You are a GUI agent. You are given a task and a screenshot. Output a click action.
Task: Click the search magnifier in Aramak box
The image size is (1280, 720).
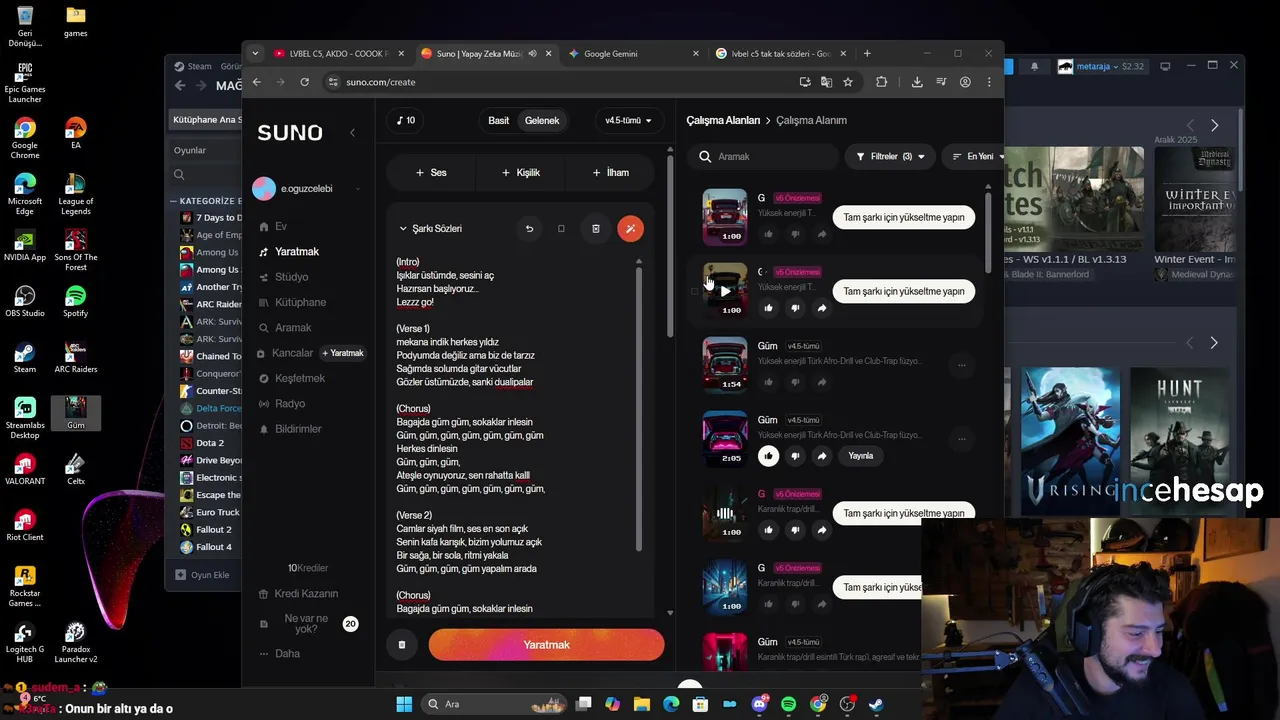[705, 156]
